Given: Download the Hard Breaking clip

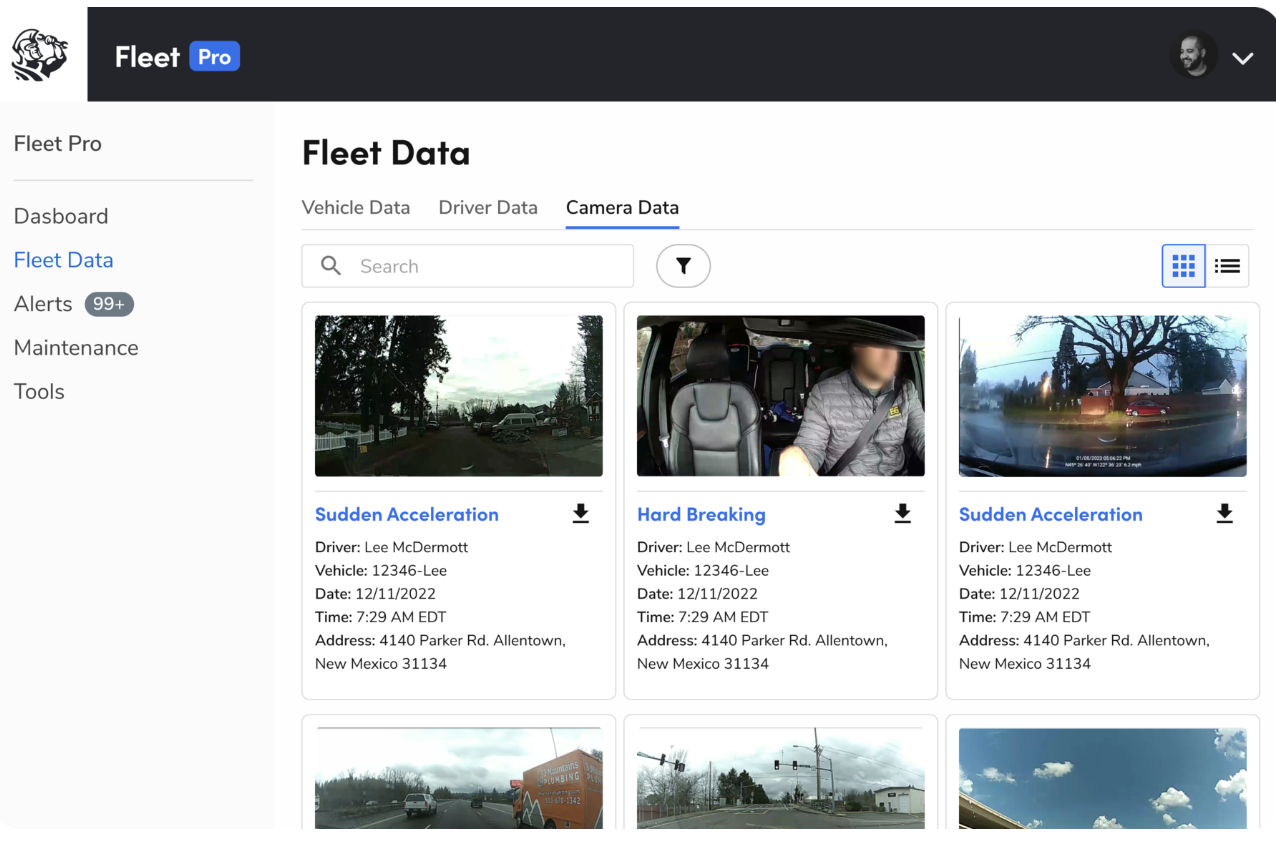Looking at the screenshot, I should [902, 514].
